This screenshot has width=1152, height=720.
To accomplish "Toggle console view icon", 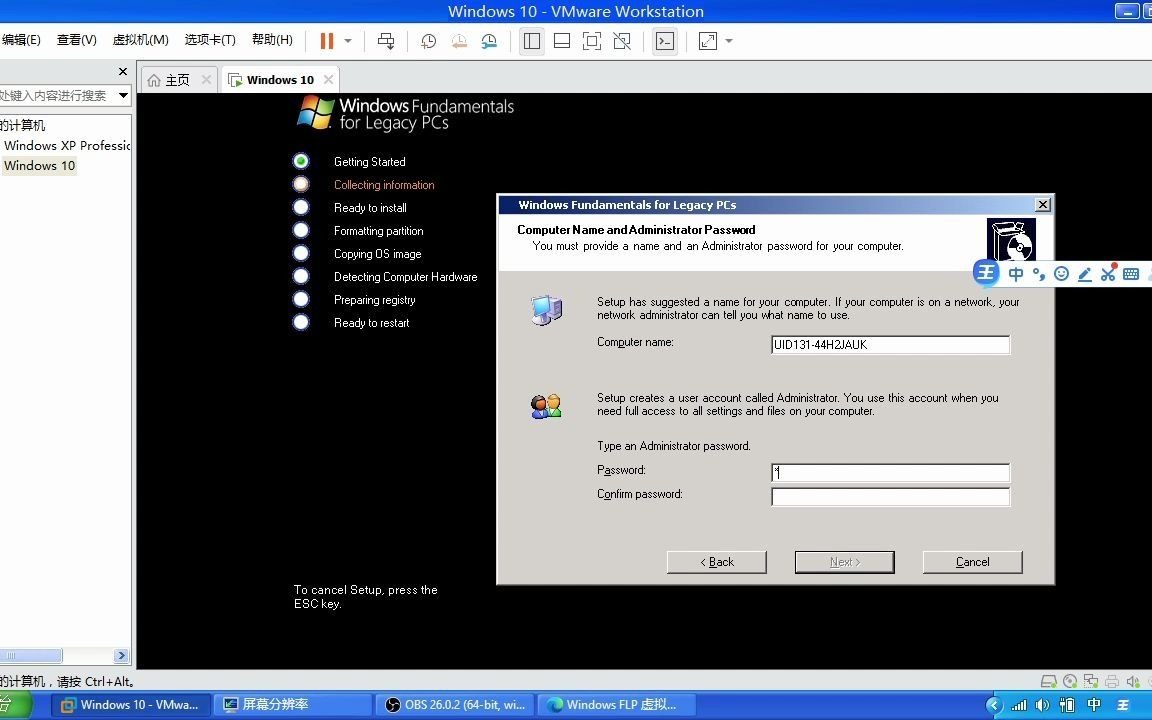I will point(665,41).
